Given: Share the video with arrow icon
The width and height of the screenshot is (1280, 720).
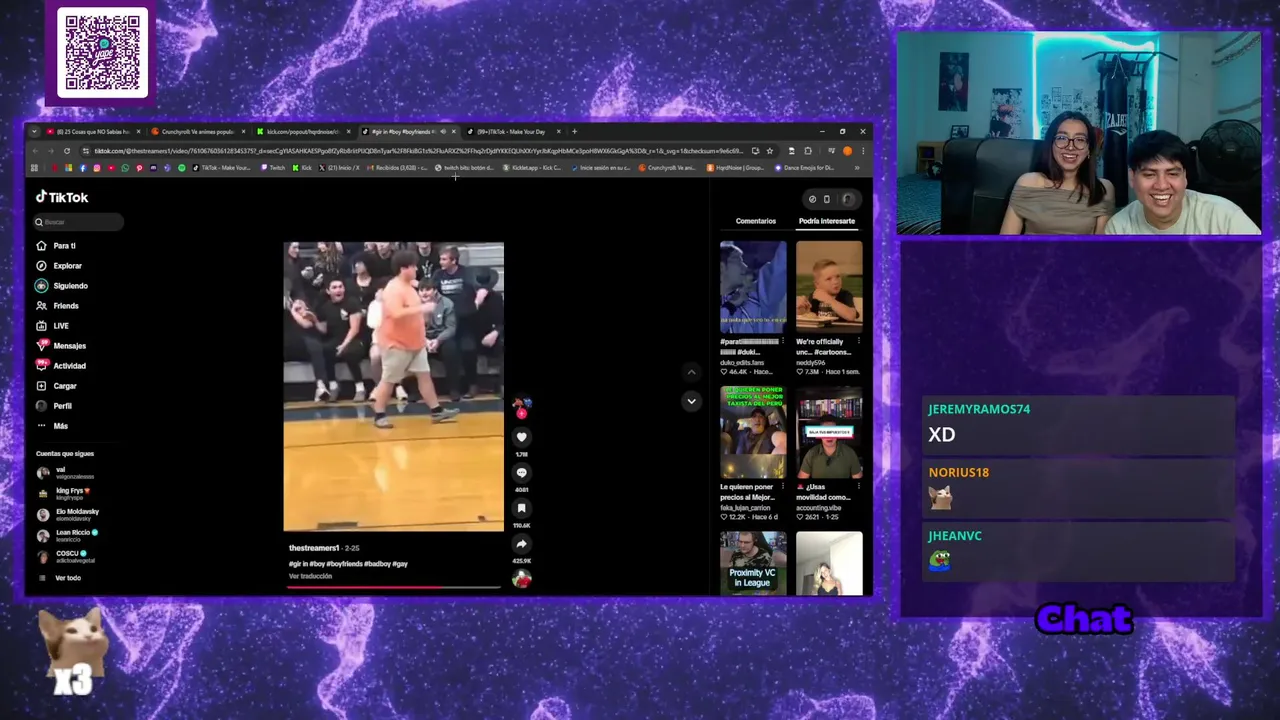Looking at the screenshot, I should tap(521, 544).
